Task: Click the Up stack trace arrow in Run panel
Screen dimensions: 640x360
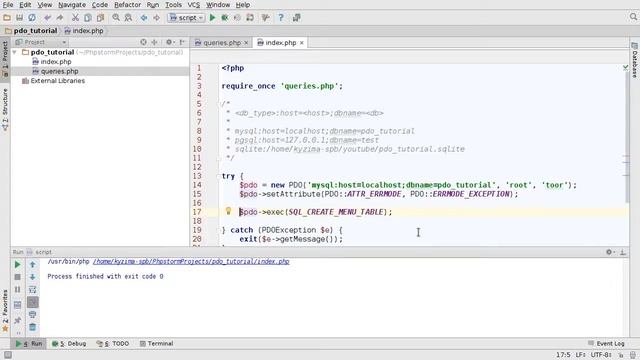Action: coord(32,264)
